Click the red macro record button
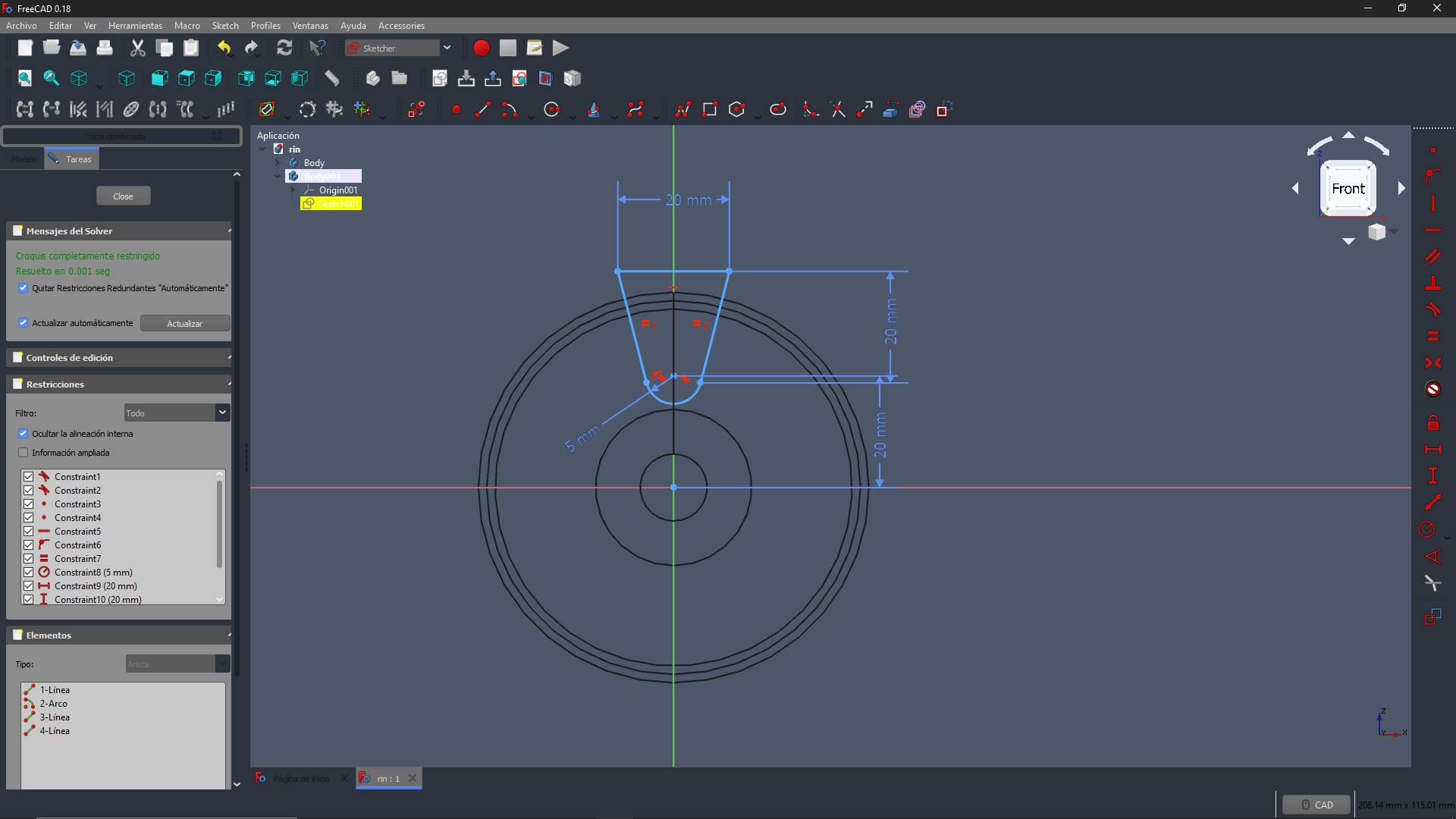 click(x=481, y=48)
